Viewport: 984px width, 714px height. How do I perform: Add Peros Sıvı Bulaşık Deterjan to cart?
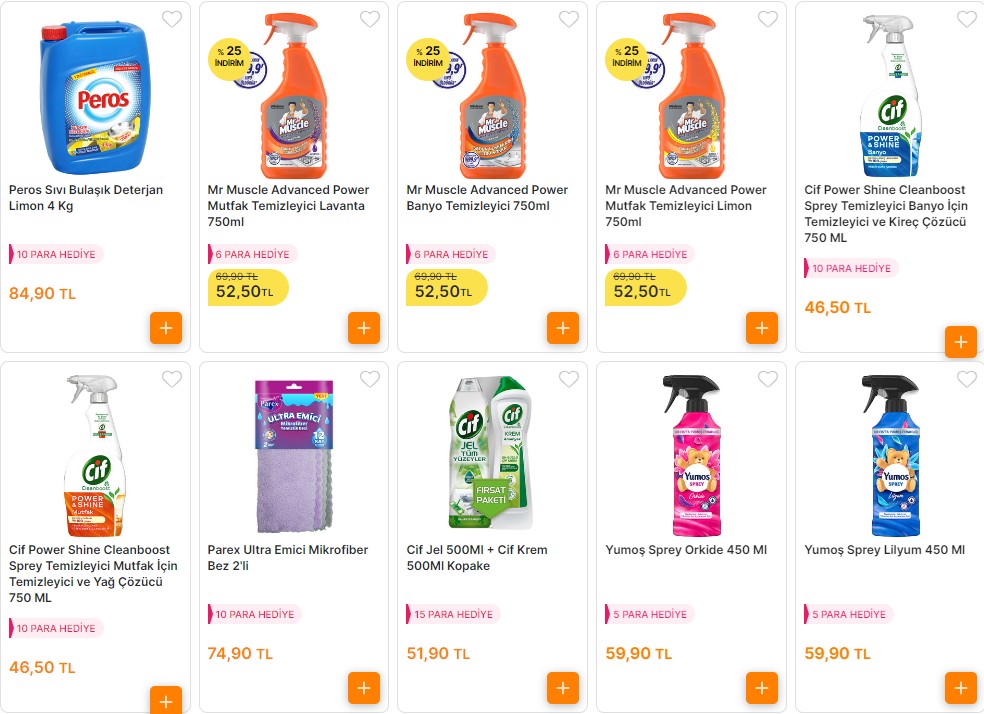click(x=166, y=328)
